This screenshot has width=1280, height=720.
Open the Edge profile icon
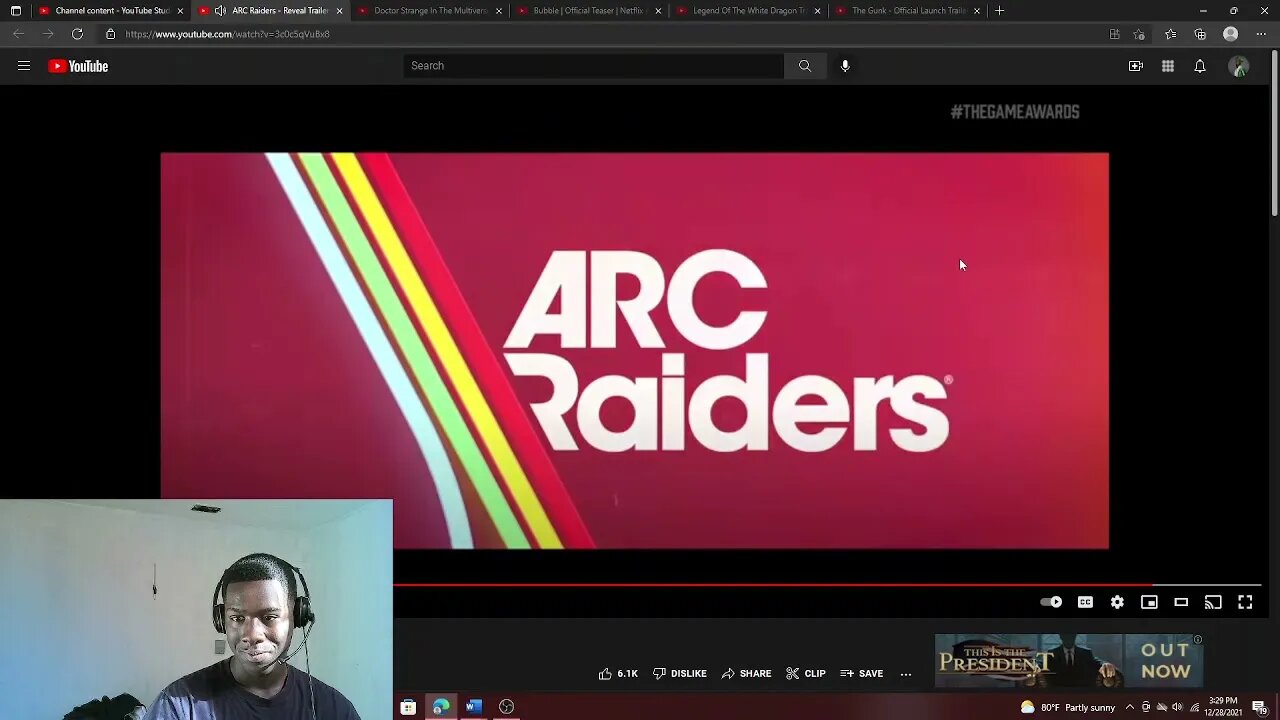1231,34
